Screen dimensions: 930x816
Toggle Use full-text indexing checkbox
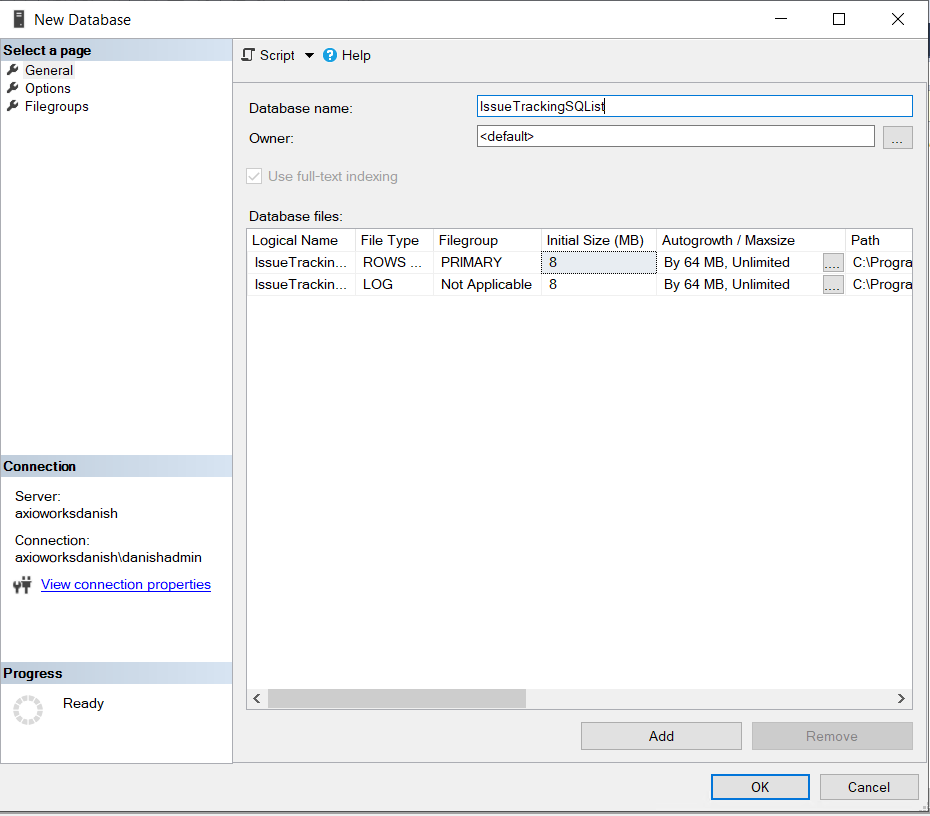(254, 176)
